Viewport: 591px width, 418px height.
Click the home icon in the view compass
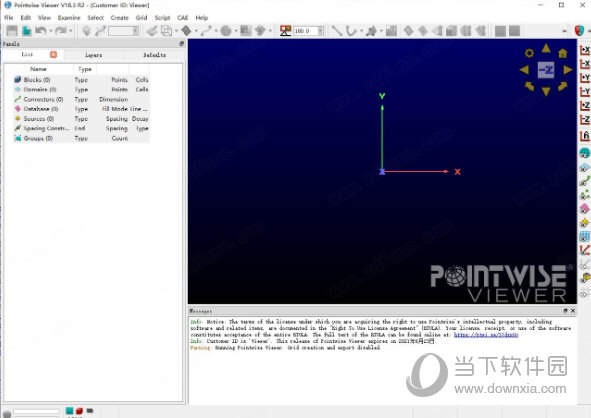(x=563, y=53)
